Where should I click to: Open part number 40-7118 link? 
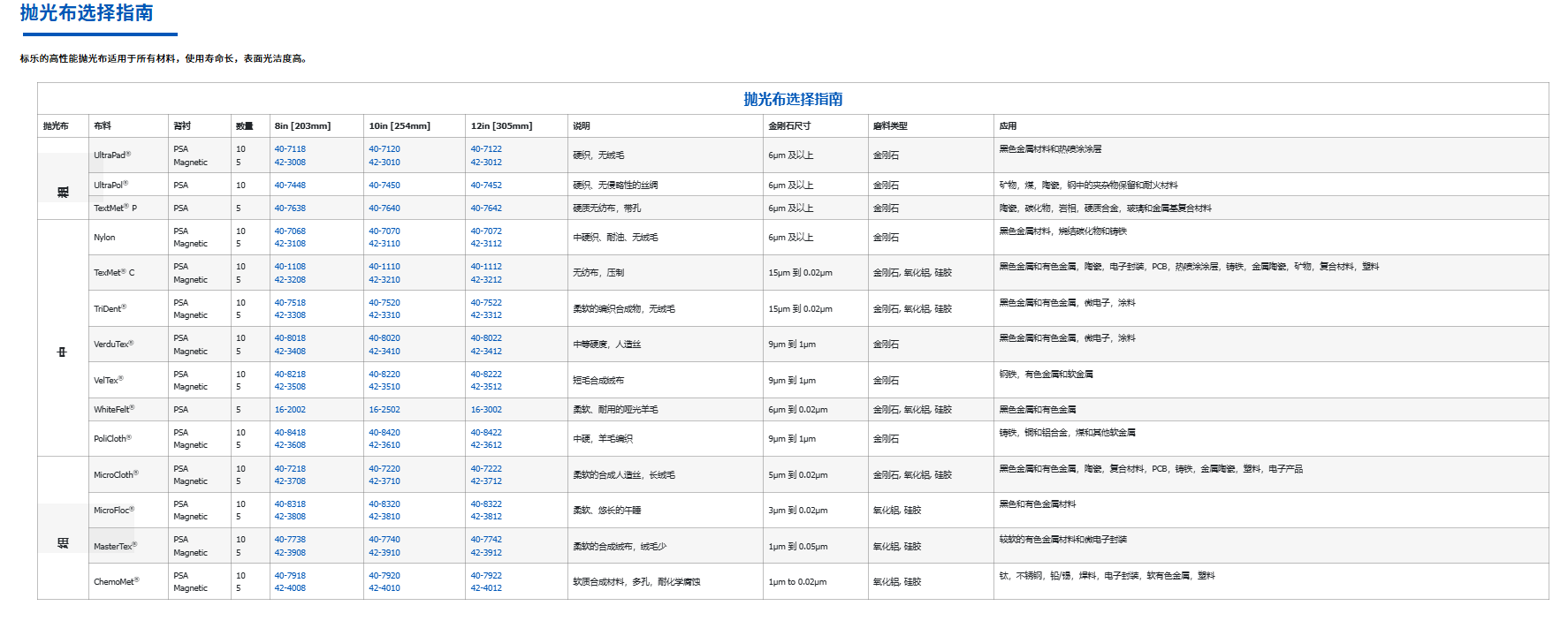pyautogui.click(x=290, y=149)
